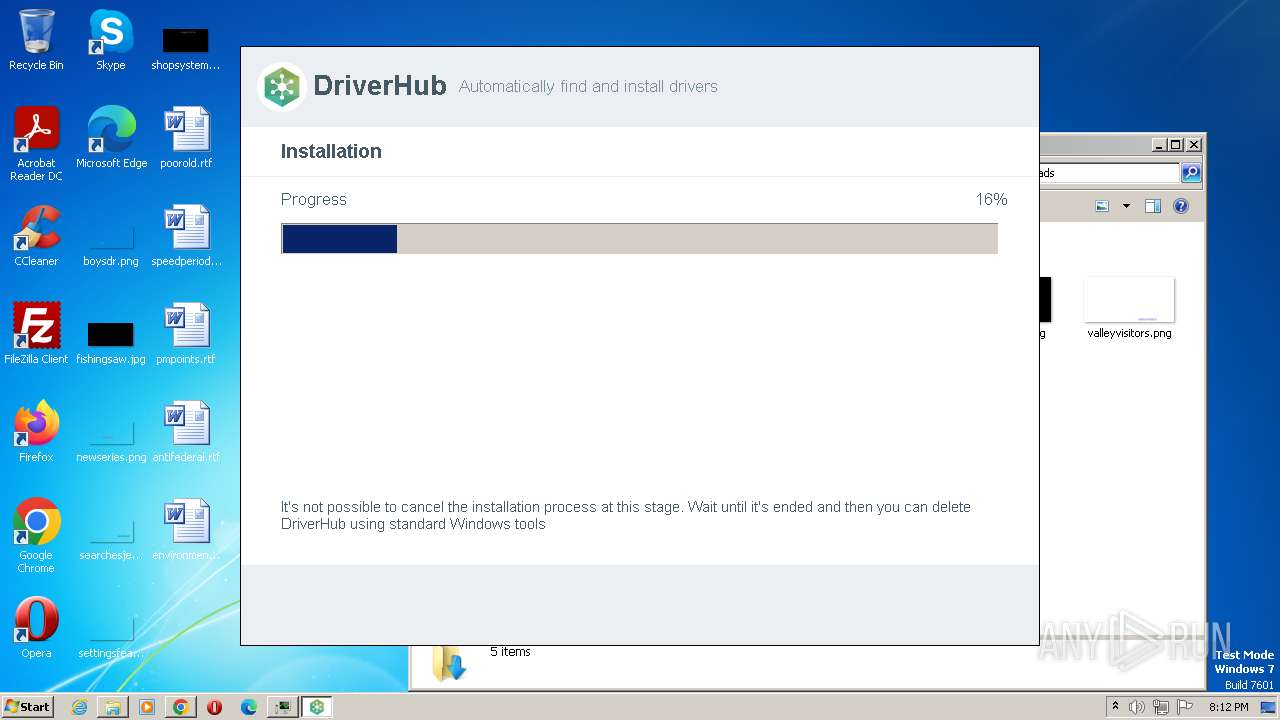Open Internet Explorer from the taskbar

pyautogui.click(x=79, y=707)
